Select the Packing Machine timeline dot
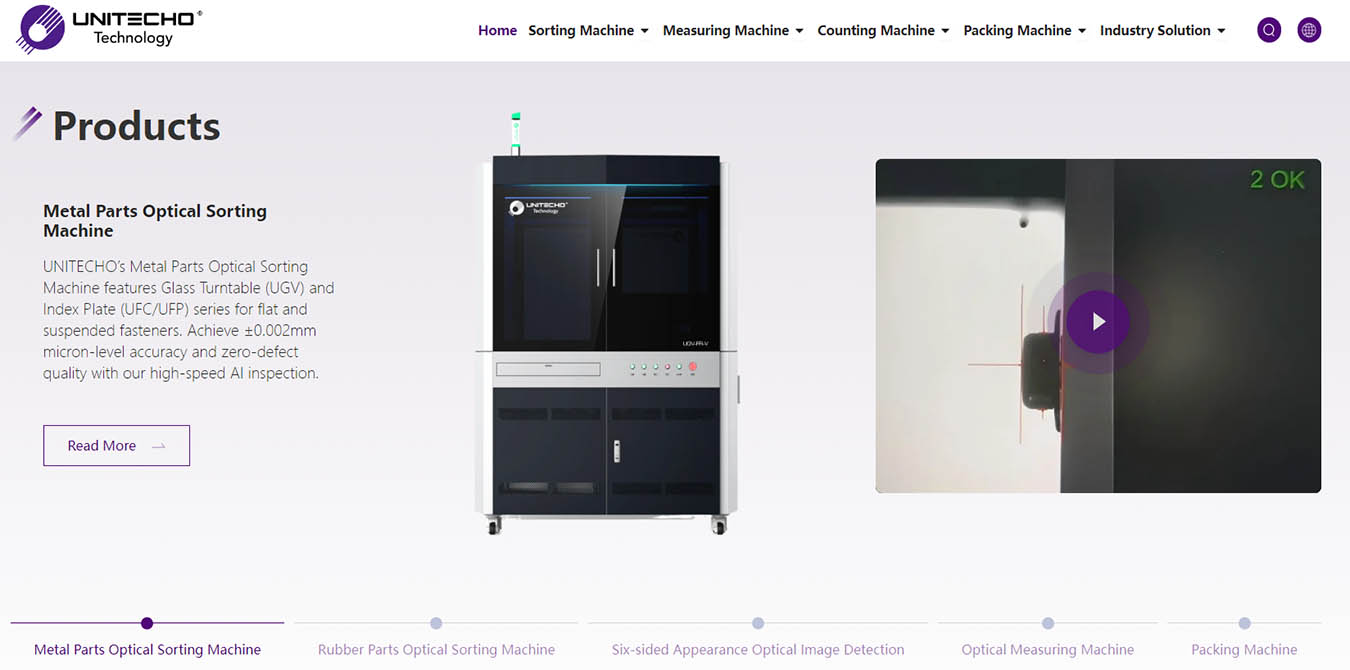This screenshot has height=670, width=1350. 1244,623
